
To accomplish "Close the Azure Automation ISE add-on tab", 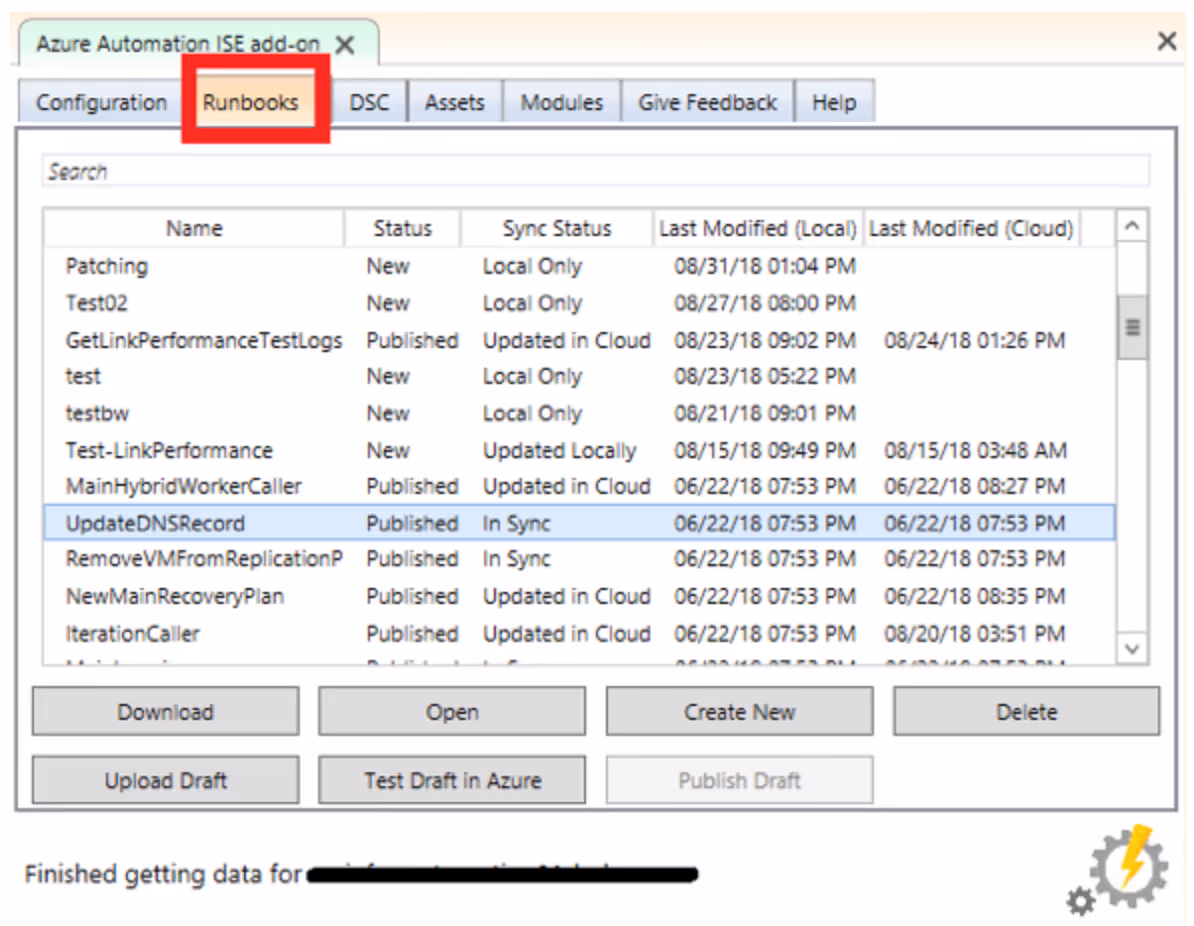I will (x=345, y=45).
